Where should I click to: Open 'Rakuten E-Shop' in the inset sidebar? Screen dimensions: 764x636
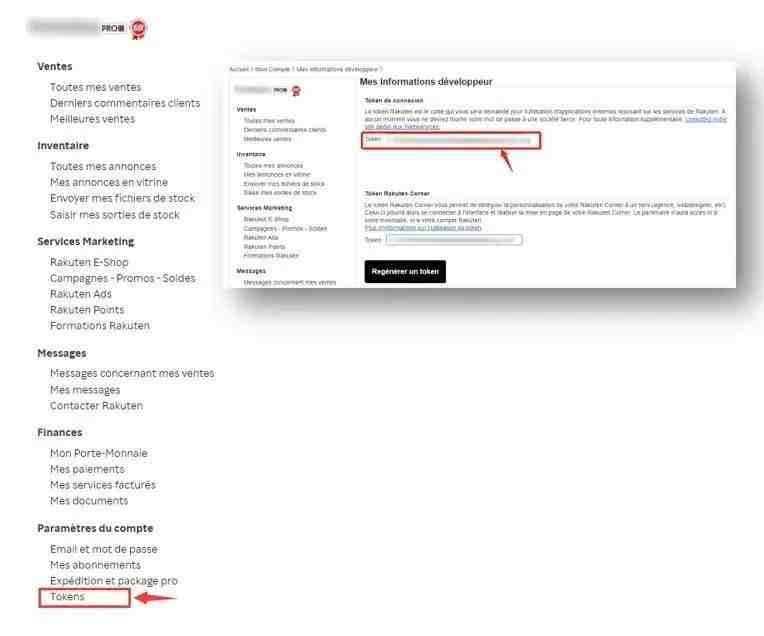click(x=266, y=219)
